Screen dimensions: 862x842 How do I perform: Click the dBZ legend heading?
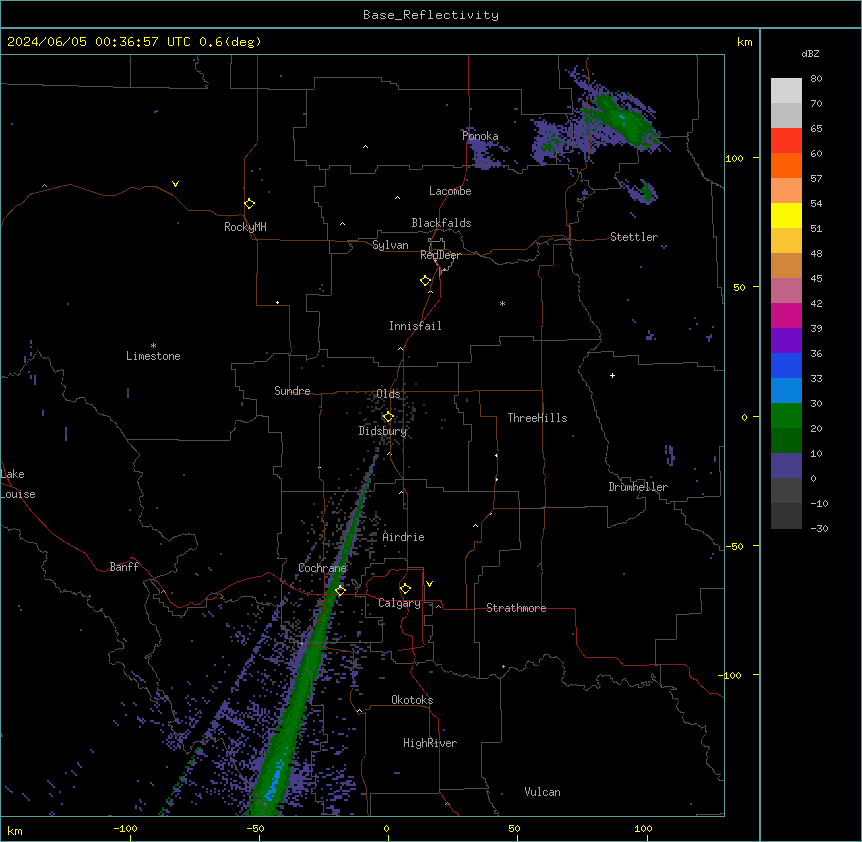(x=810, y=54)
